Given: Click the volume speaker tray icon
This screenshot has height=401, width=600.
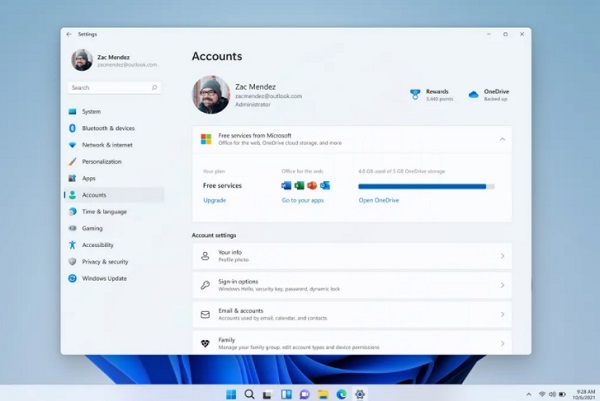Looking at the screenshot, I should pyautogui.click(x=552, y=394).
